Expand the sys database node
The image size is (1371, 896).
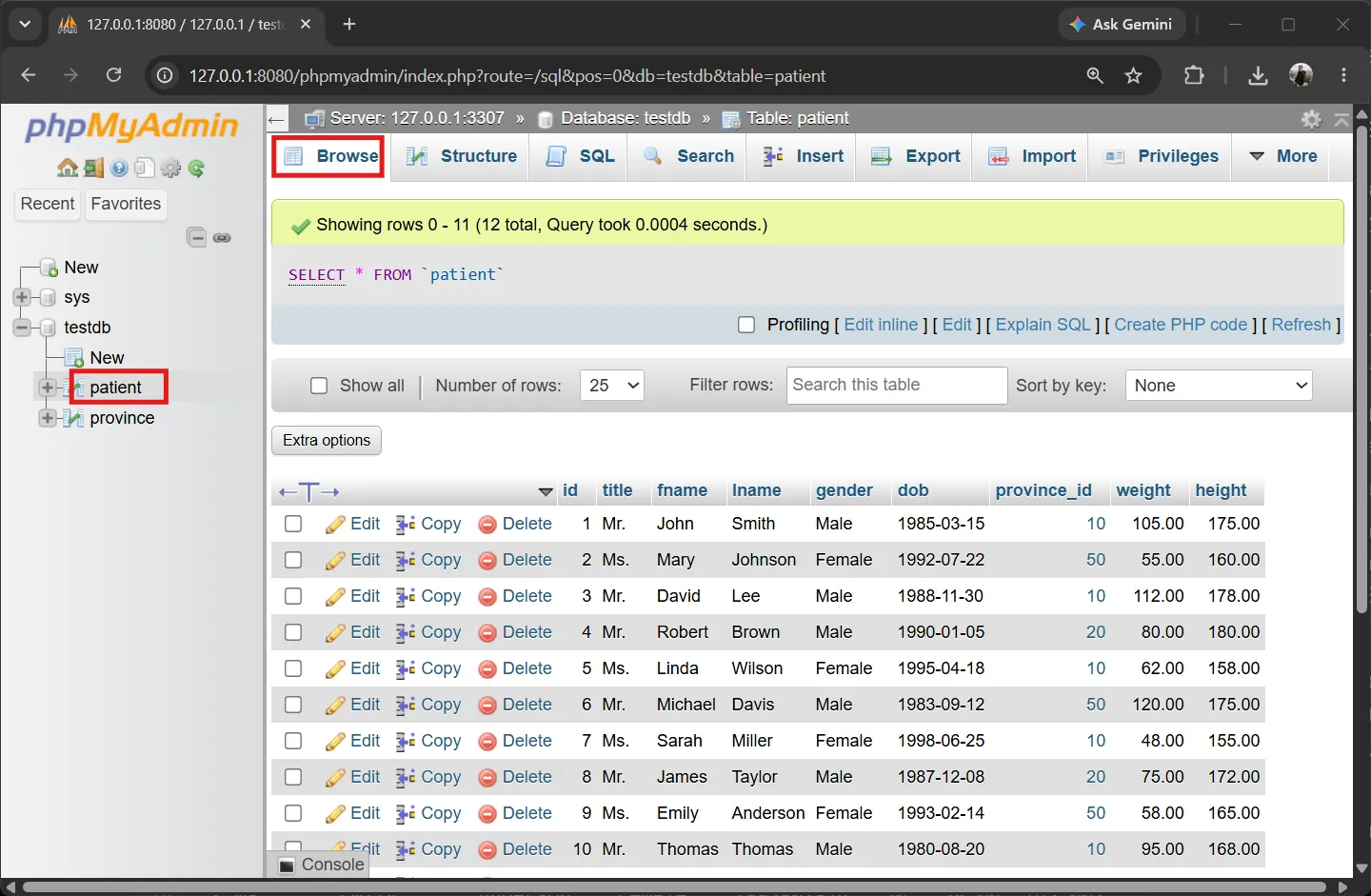pyautogui.click(x=22, y=297)
